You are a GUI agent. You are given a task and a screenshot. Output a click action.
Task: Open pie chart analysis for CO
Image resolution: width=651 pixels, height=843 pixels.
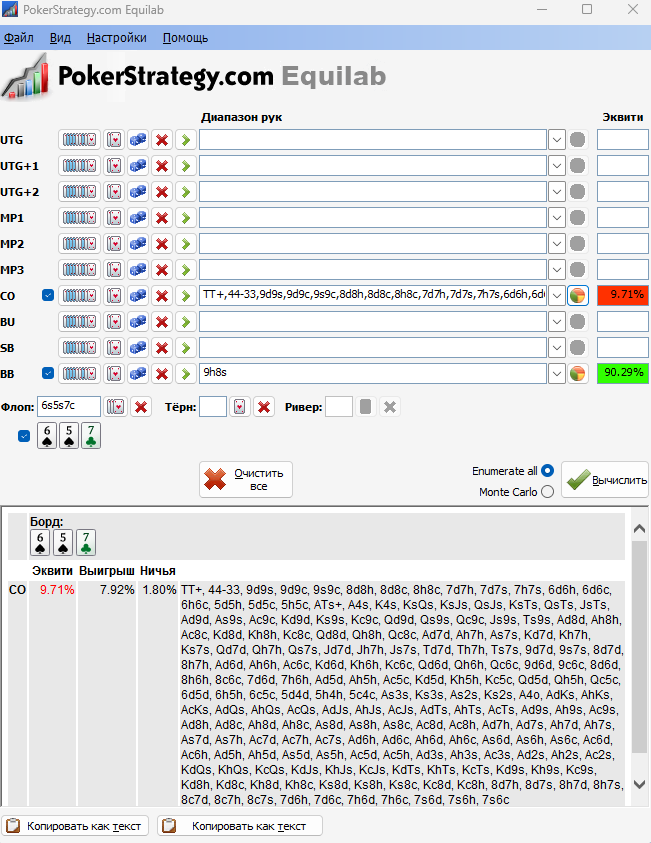coord(577,296)
